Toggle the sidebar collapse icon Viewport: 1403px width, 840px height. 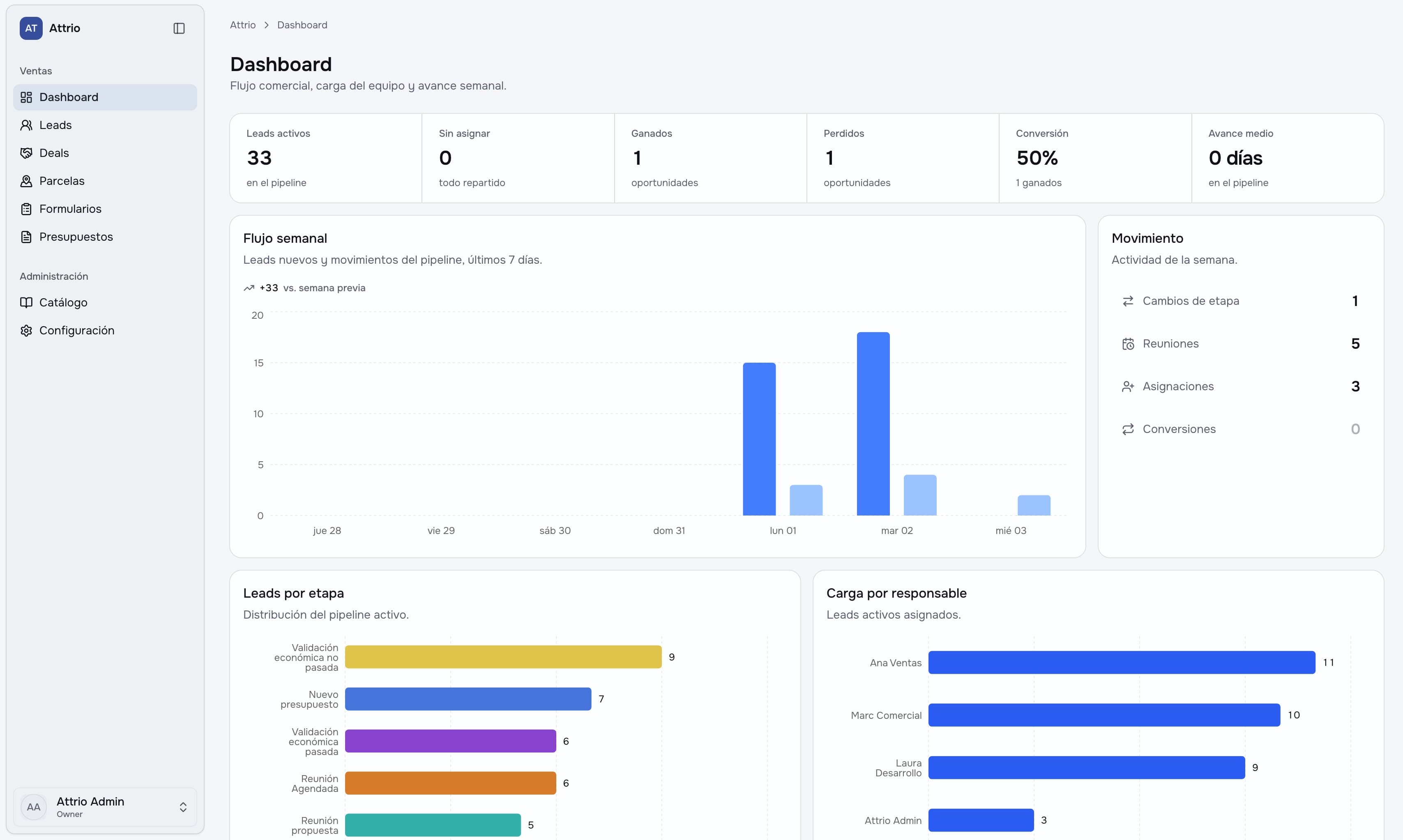click(179, 28)
